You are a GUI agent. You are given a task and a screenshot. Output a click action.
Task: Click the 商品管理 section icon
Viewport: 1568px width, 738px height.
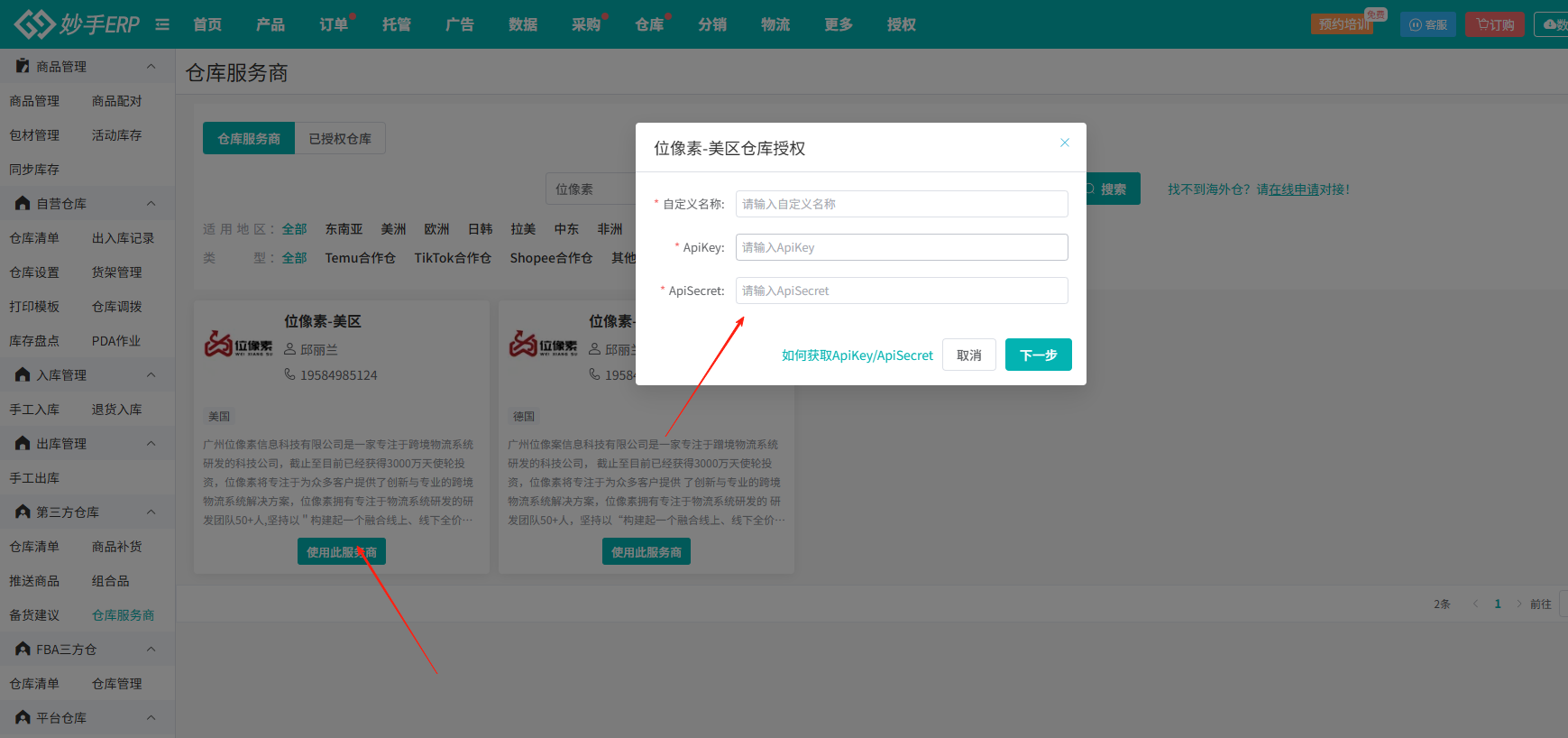(x=23, y=66)
